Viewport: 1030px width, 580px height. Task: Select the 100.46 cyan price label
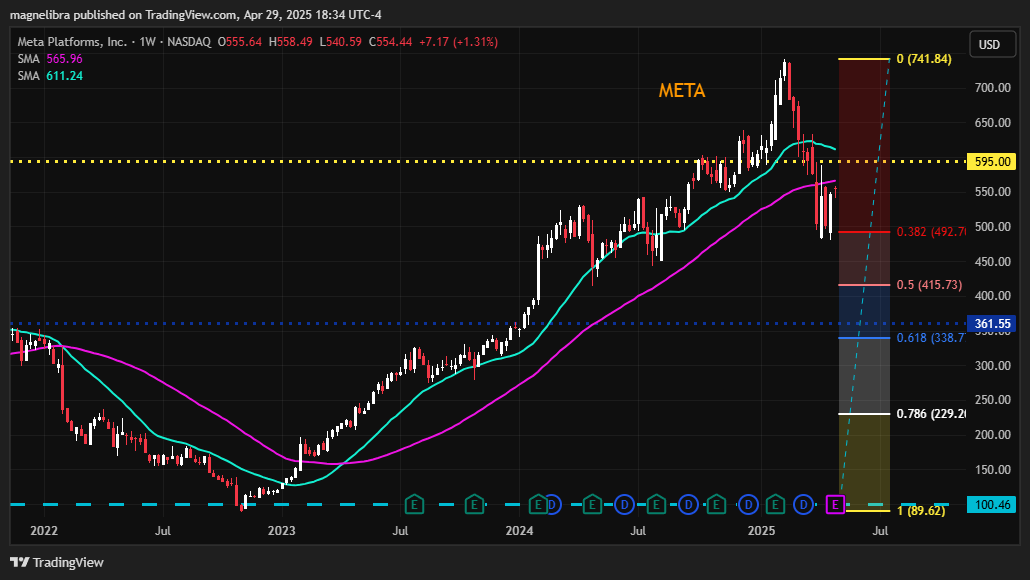991,504
